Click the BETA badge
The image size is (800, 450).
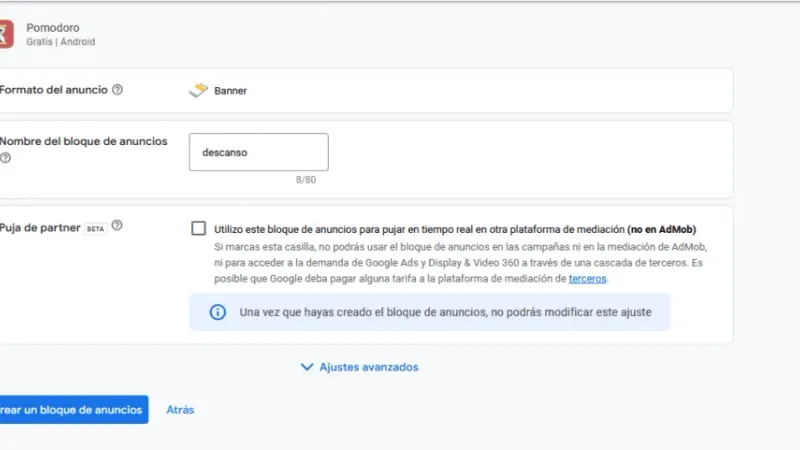pyautogui.click(x=95, y=227)
